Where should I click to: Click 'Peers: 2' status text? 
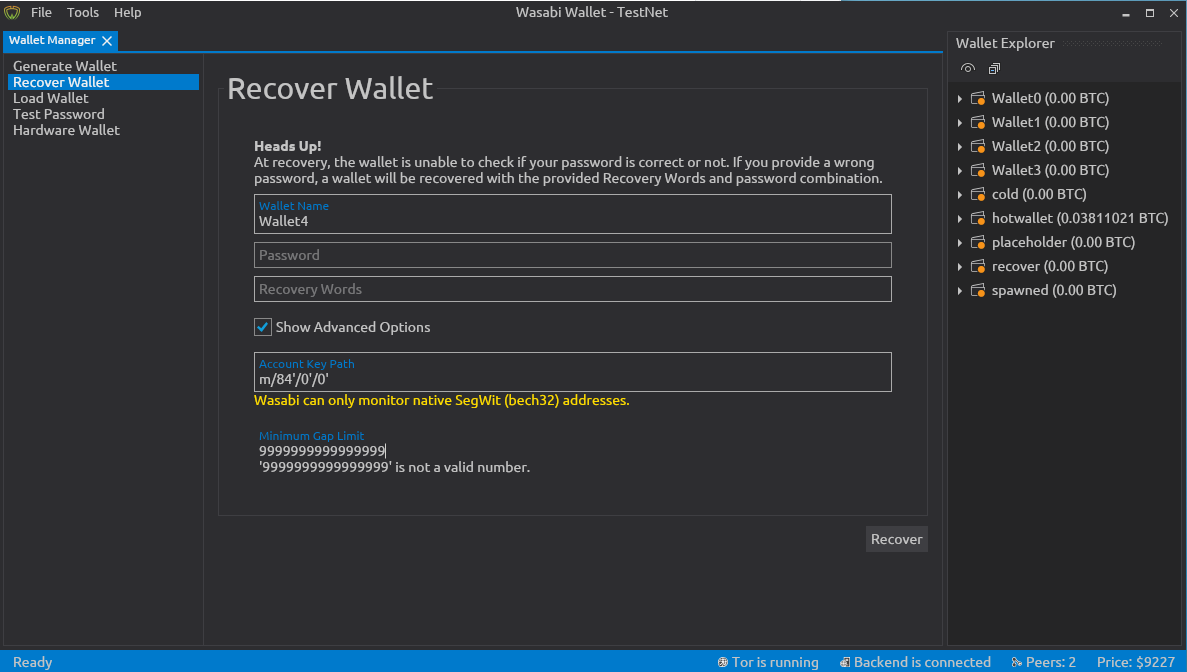[x=1051, y=662]
